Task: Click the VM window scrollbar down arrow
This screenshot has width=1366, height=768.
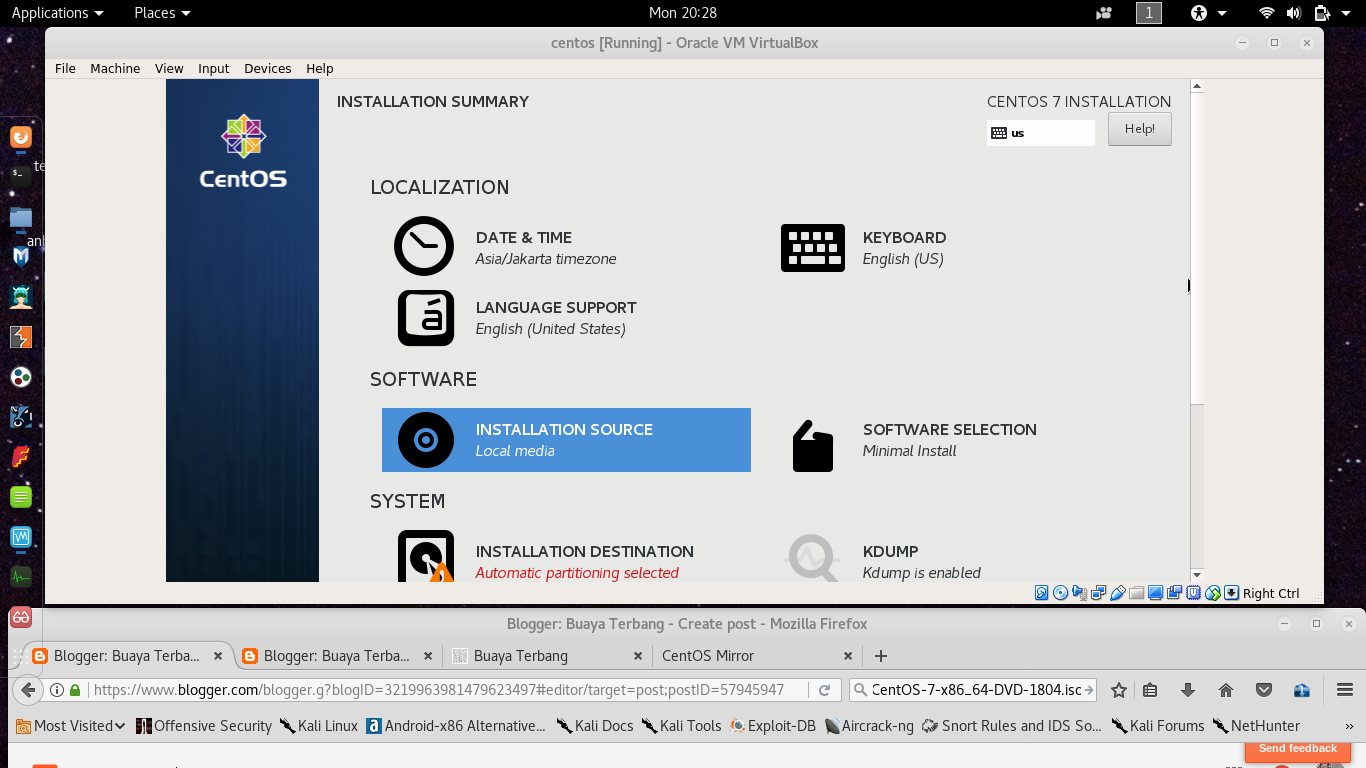Action: pos(1197,575)
